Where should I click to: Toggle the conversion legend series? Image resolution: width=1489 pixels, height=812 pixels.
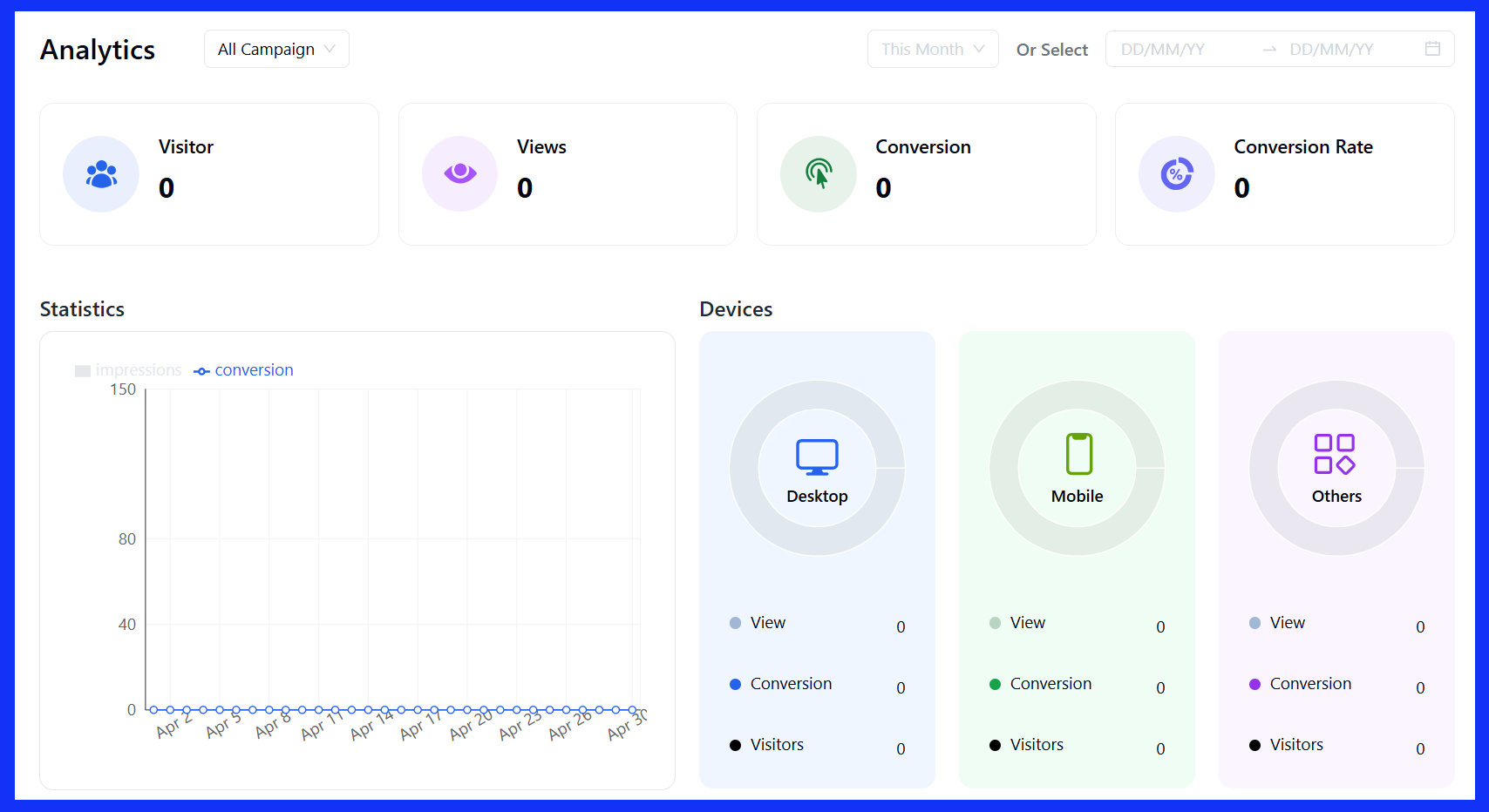click(243, 370)
